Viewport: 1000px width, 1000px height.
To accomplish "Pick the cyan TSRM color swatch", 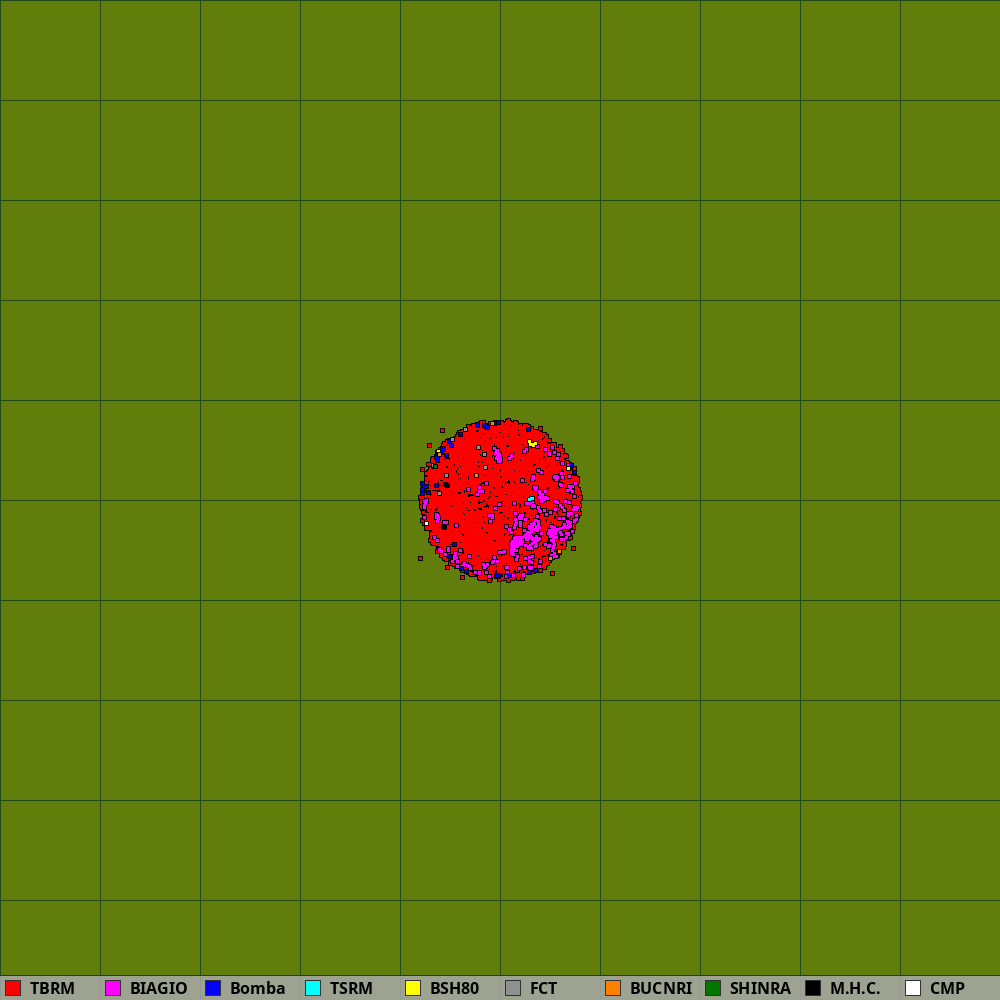I will [313, 988].
